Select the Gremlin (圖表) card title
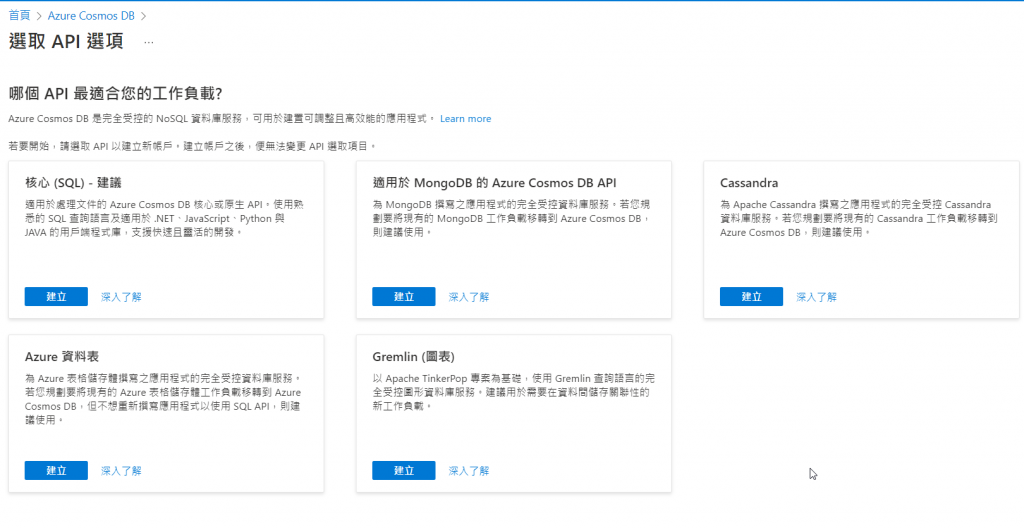Viewport: 1024px width, 528px height. tap(413, 357)
